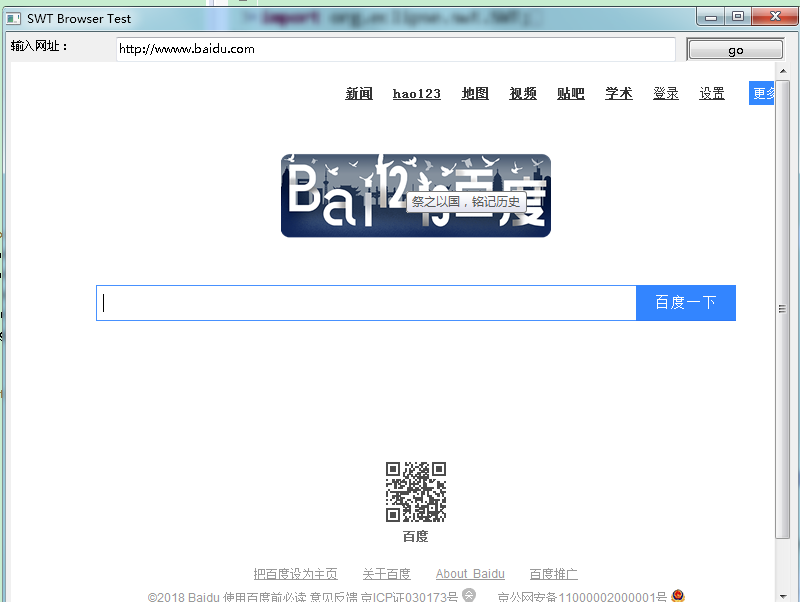Maximize the SWT Browser Test window
This screenshot has height=602, width=800.
738,17
